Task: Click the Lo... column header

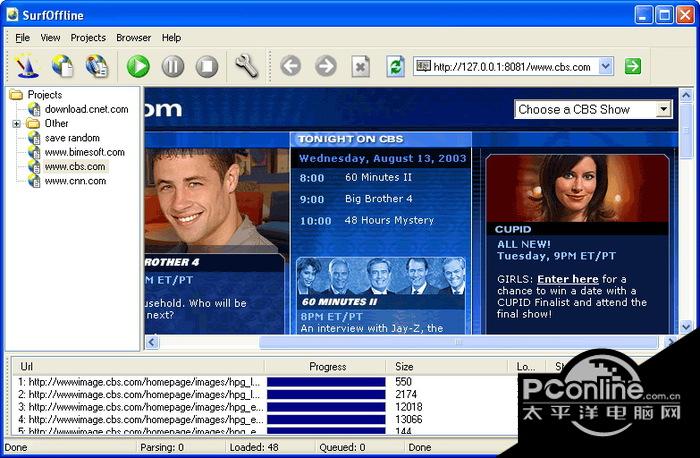Action: [x=528, y=366]
